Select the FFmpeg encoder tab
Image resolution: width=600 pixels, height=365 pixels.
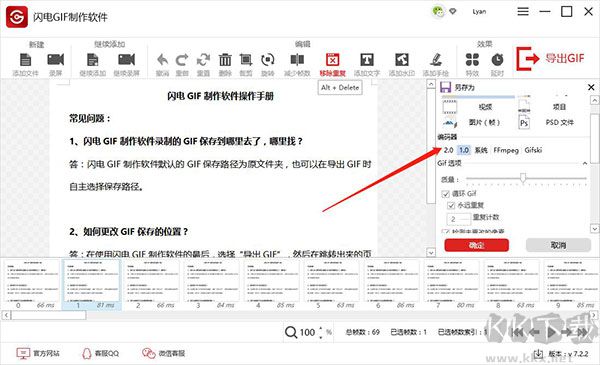click(x=506, y=150)
